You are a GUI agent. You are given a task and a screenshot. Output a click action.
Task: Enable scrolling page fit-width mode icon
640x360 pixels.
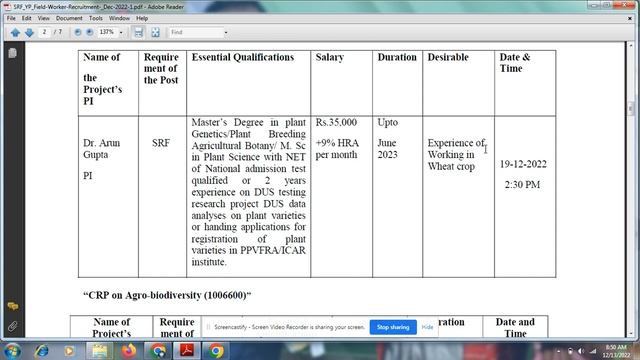click(x=139, y=32)
